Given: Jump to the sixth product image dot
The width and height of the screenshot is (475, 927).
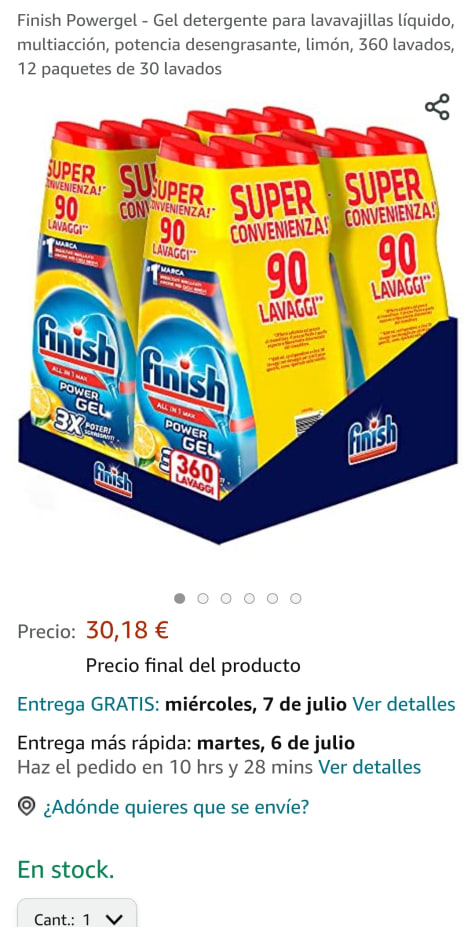Looking at the screenshot, I should click(x=295, y=598).
